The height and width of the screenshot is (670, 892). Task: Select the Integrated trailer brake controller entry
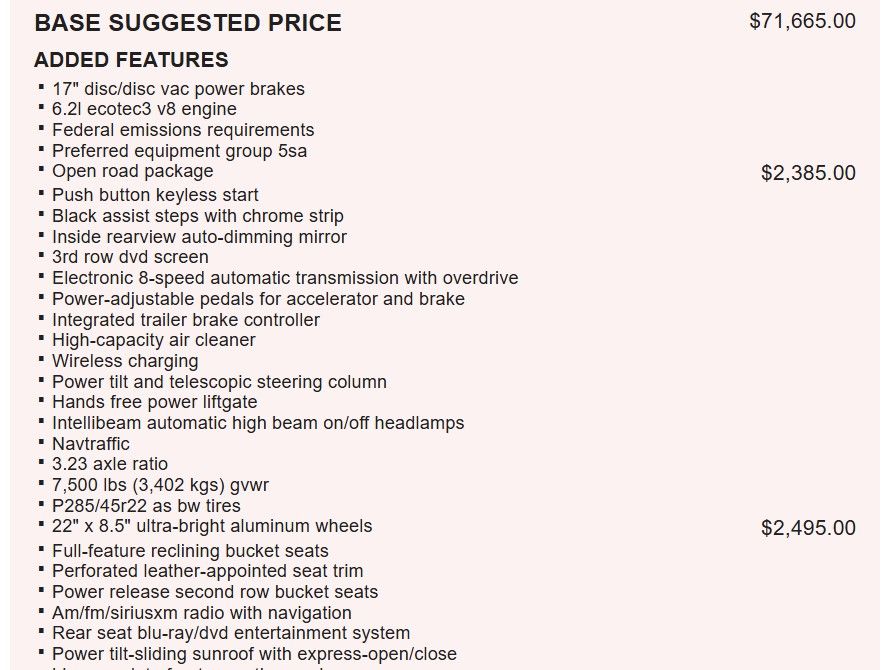coord(186,320)
